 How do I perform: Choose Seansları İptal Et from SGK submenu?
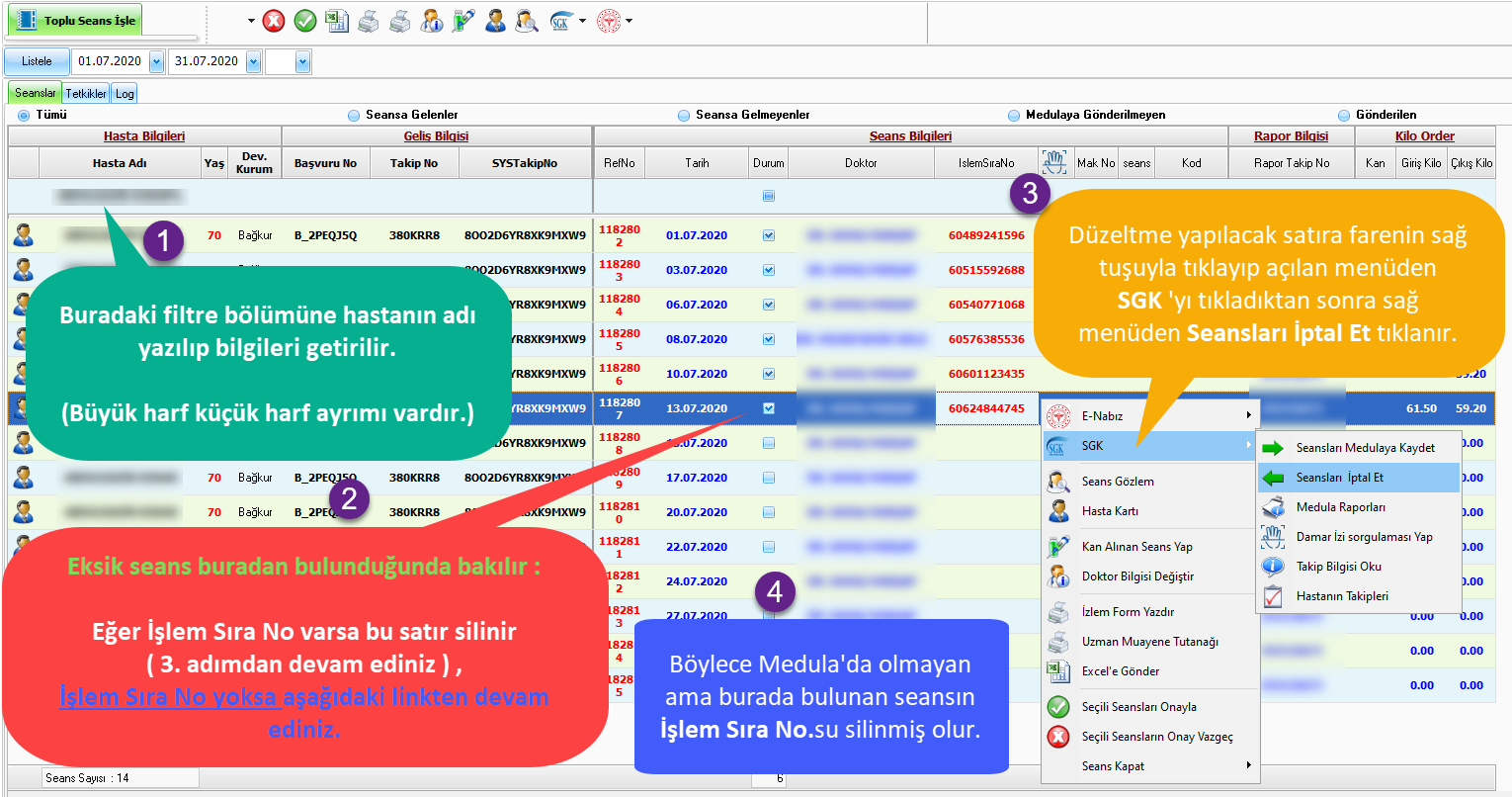coord(1359,478)
